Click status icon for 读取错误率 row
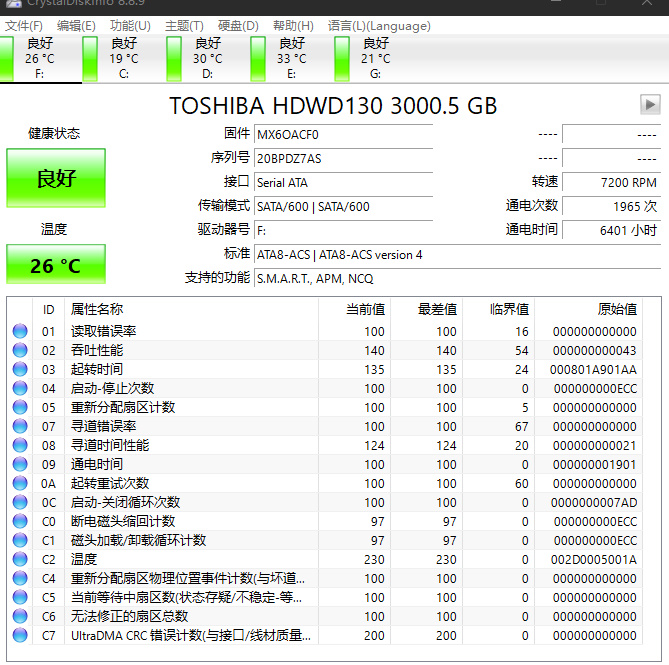Viewport: 669px width, 665px height. pyautogui.click(x=20, y=331)
